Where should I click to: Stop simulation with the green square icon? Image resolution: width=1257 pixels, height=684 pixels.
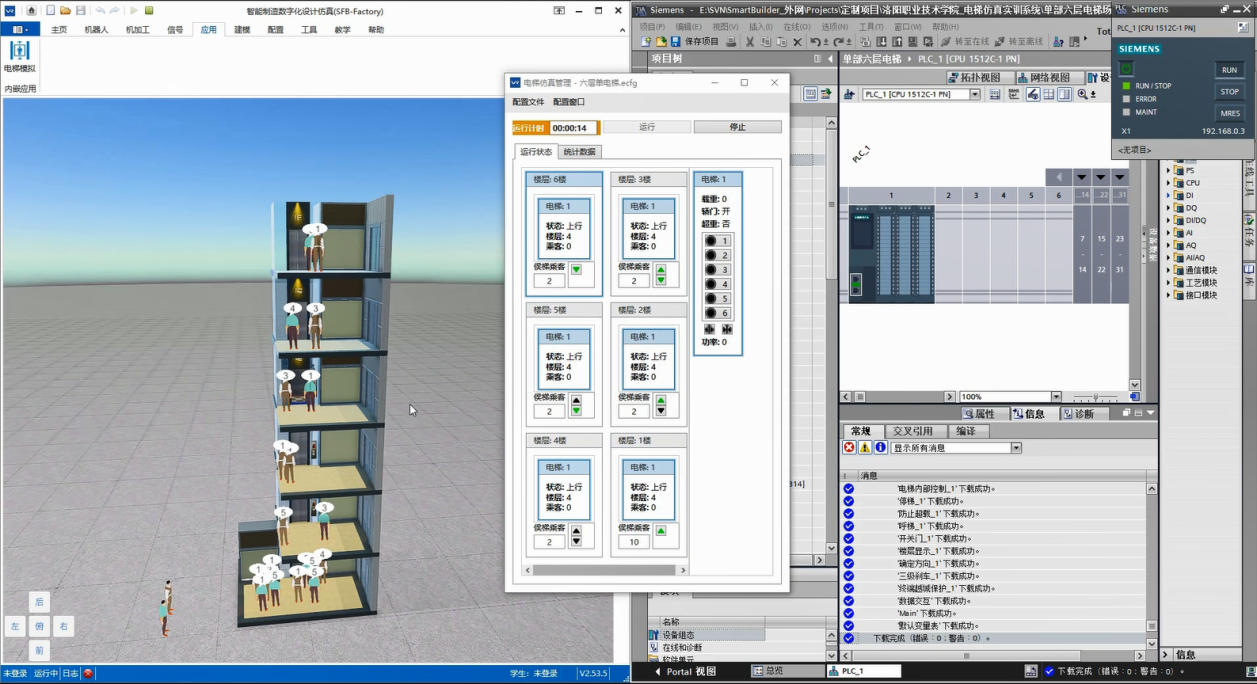tap(149, 10)
